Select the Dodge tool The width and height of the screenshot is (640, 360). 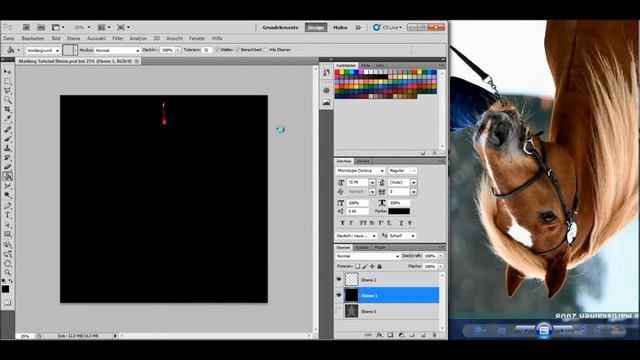[7, 196]
